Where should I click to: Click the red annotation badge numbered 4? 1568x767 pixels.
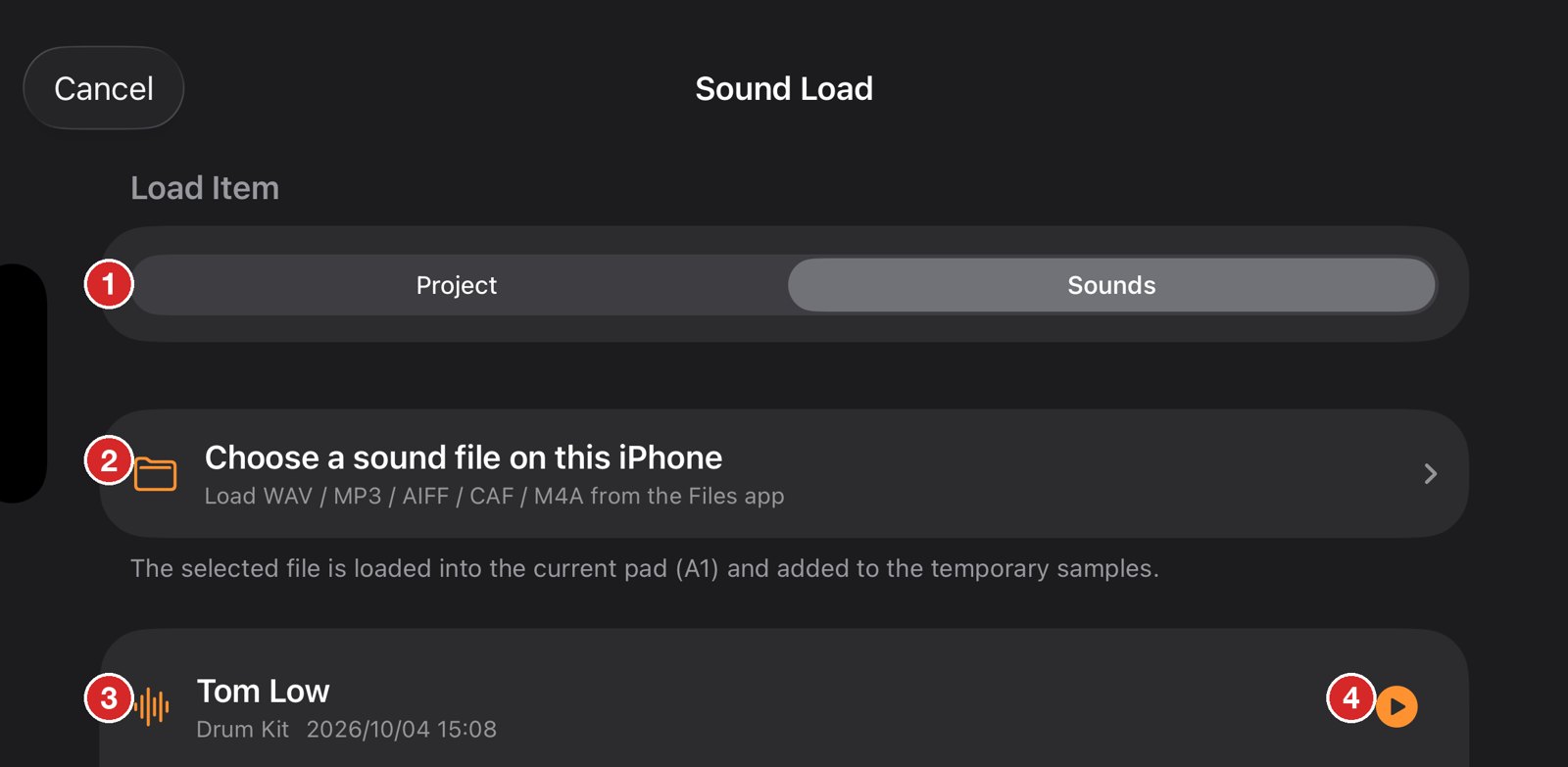pos(1351,697)
